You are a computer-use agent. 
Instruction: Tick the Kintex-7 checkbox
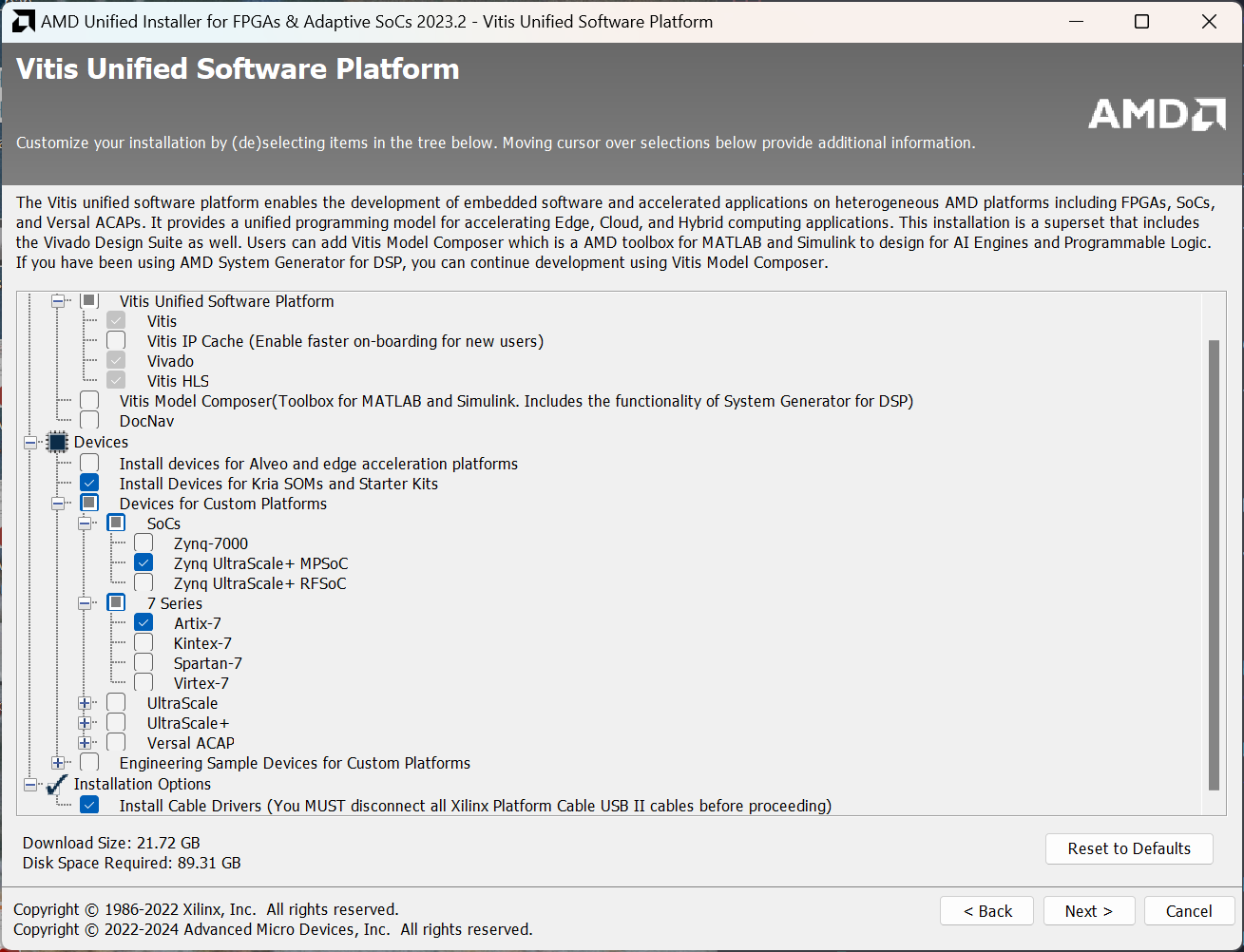coord(144,643)
